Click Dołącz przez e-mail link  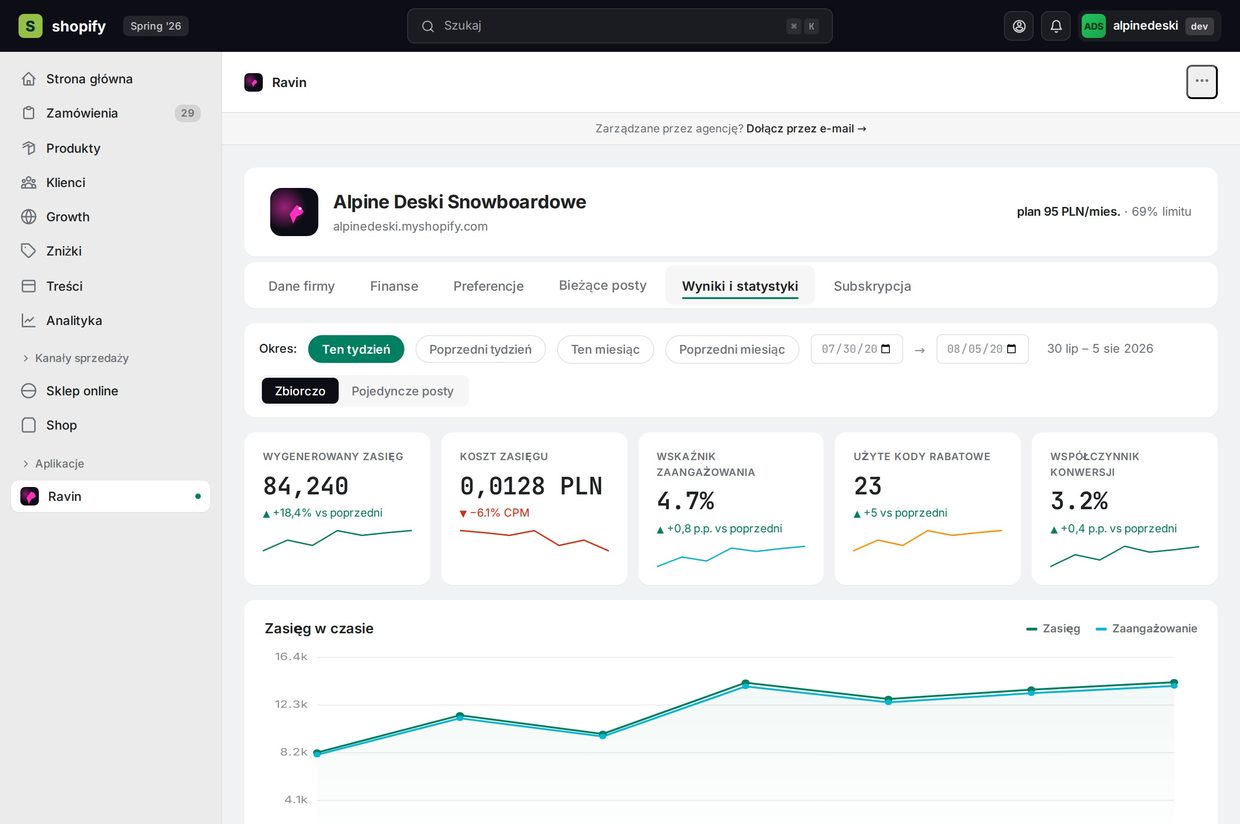coord(806,129)
